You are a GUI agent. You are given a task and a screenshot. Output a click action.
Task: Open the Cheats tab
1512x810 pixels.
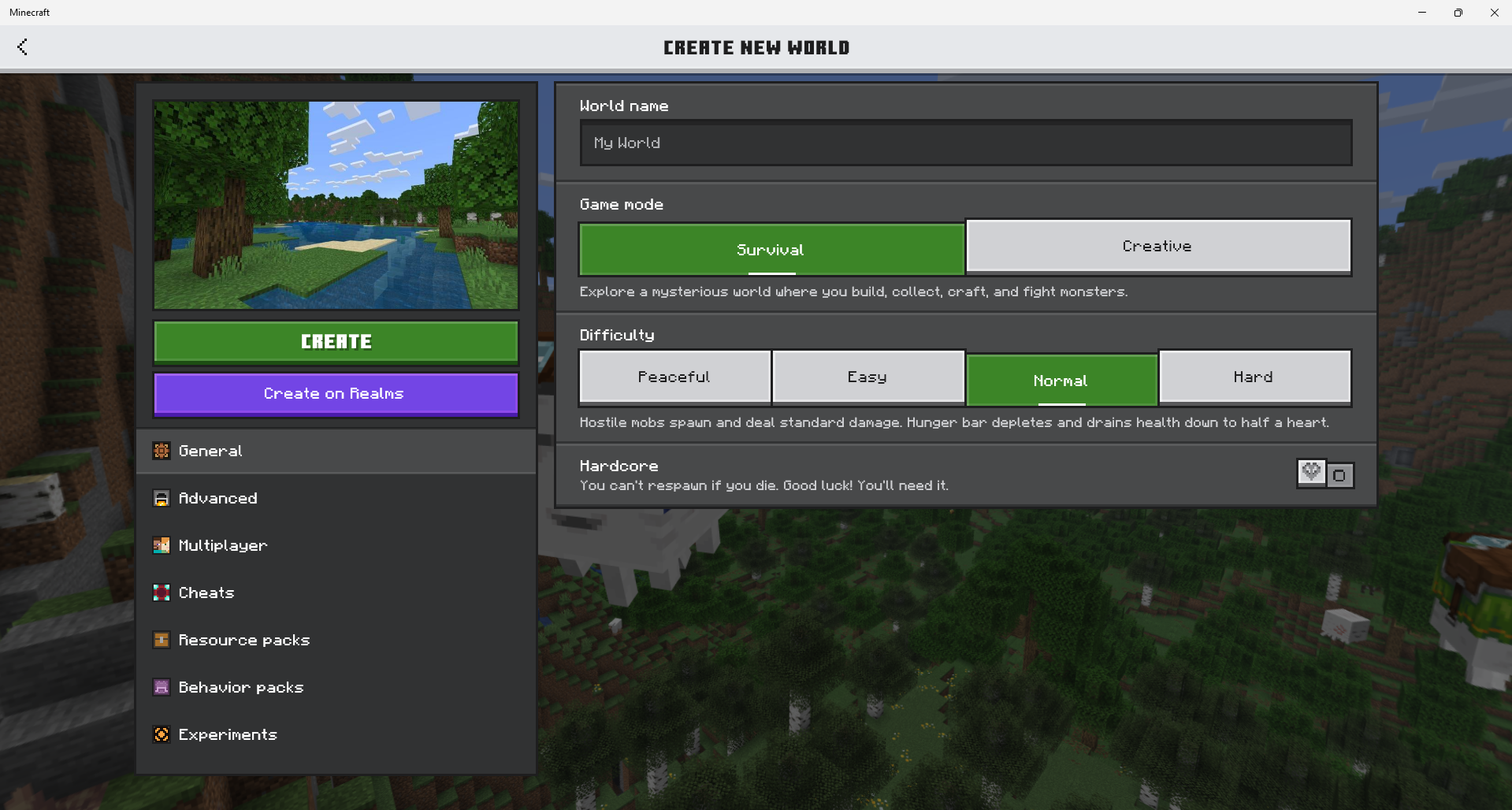point(336,593)
